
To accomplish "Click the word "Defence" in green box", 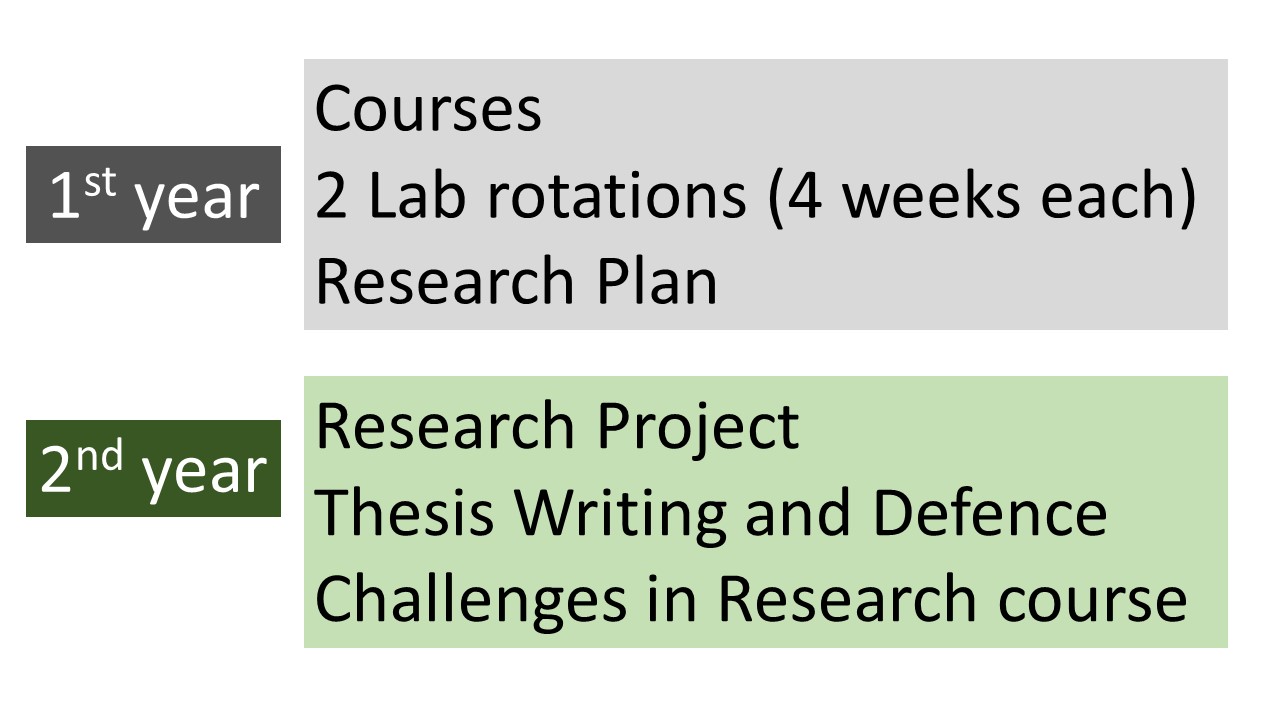I will (989, 512).
